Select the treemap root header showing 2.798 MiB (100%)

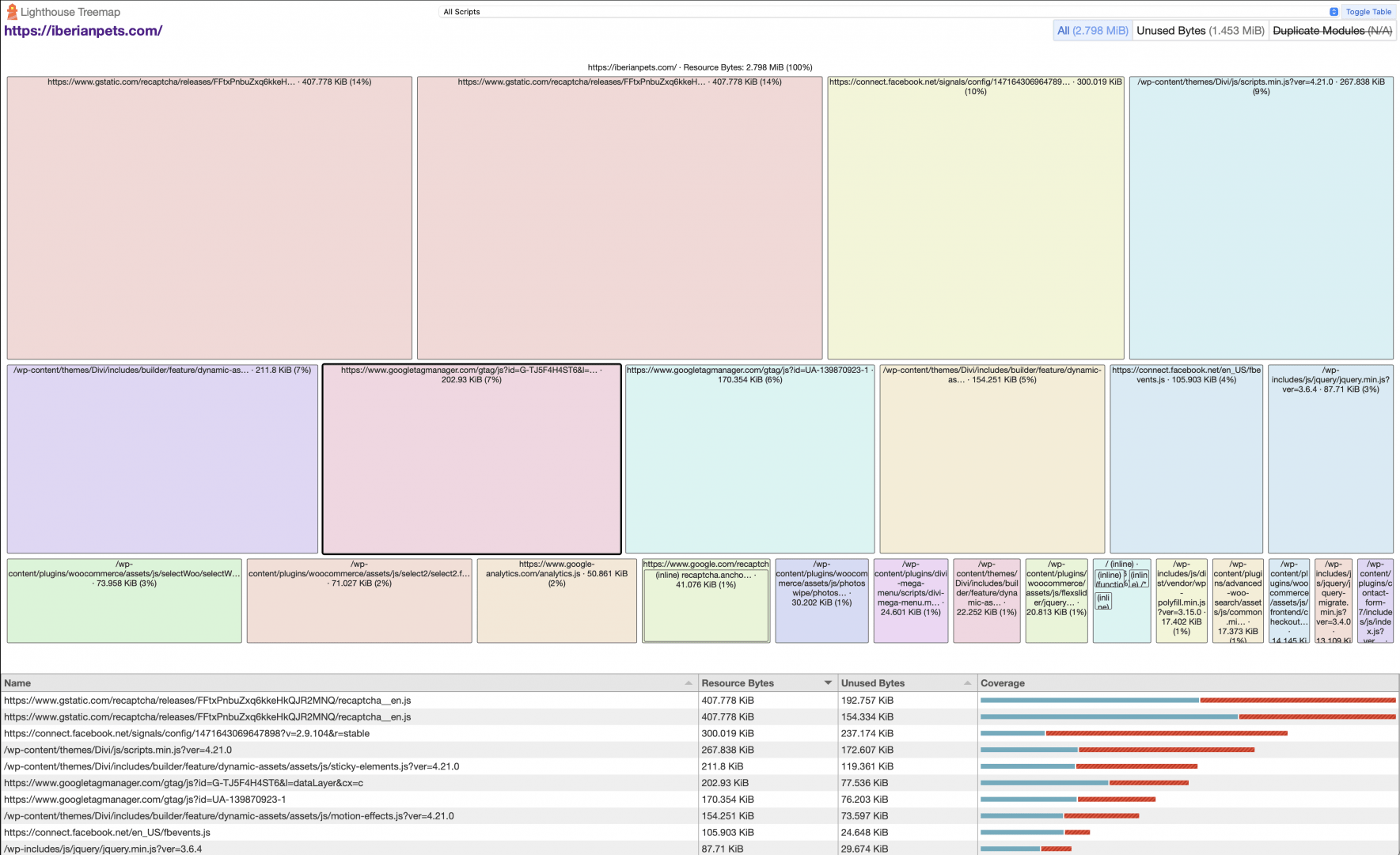700,67
